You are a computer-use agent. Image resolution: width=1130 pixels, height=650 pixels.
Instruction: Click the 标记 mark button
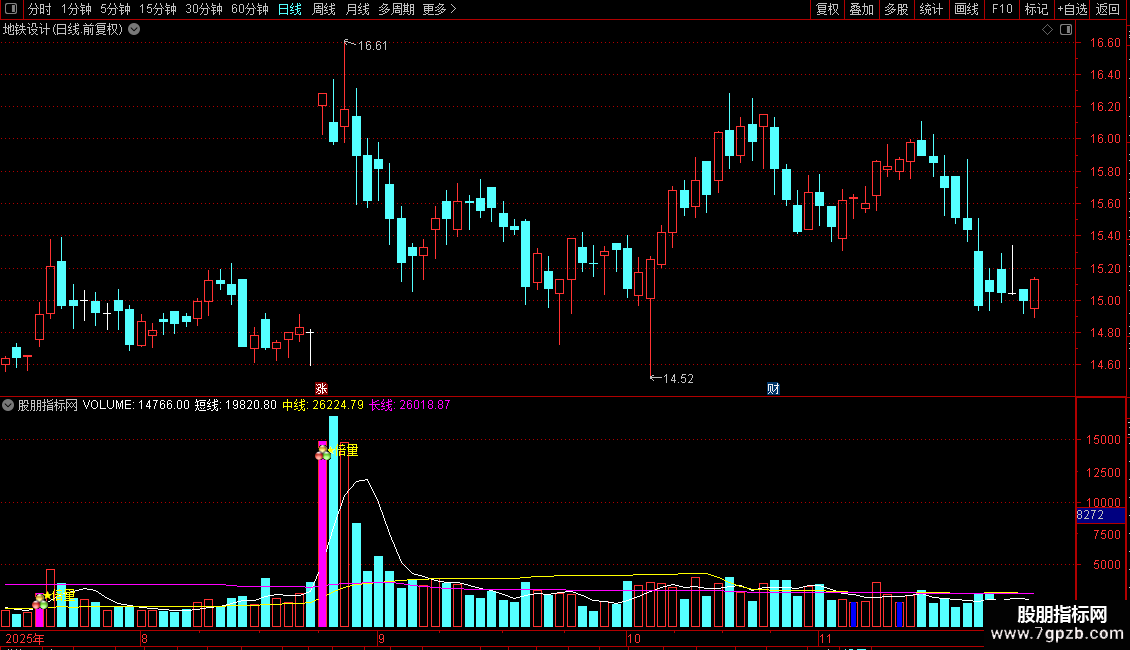(1036, 9)
